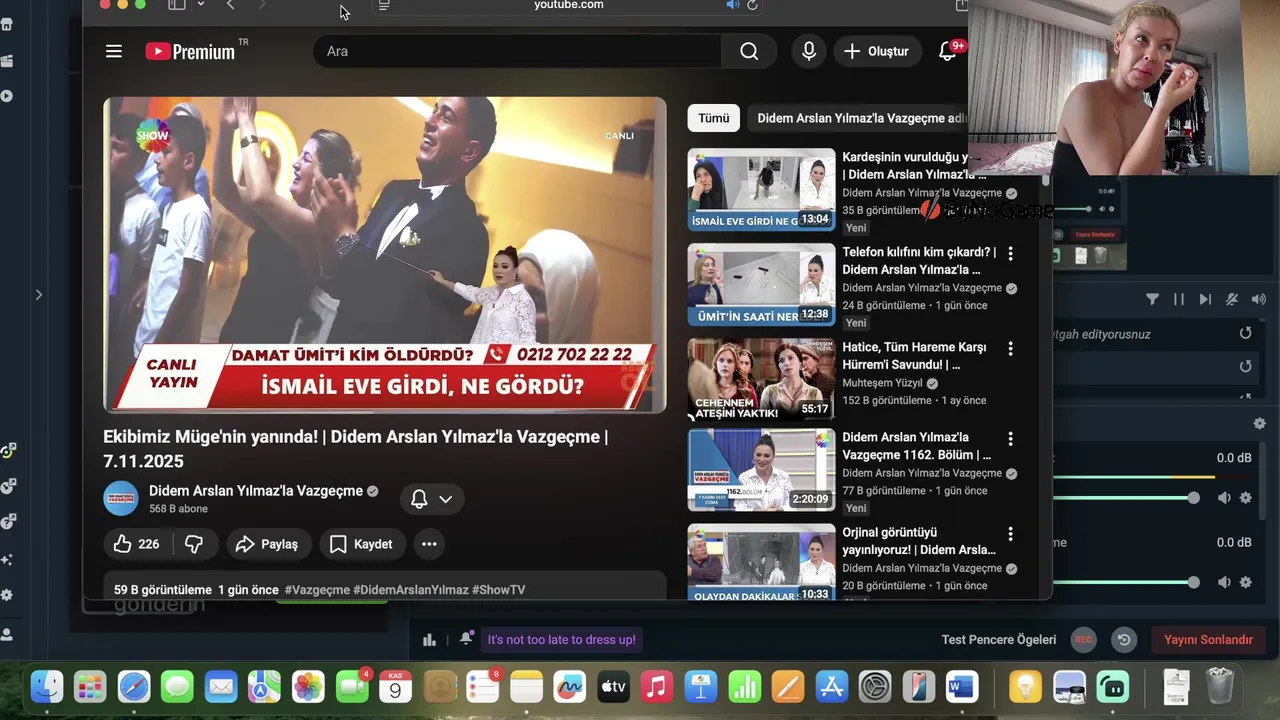The width and height of the screenshot is (1280, 720).
Task: Open channel notification bell dropdown
Action: click(x=432, y=499)
